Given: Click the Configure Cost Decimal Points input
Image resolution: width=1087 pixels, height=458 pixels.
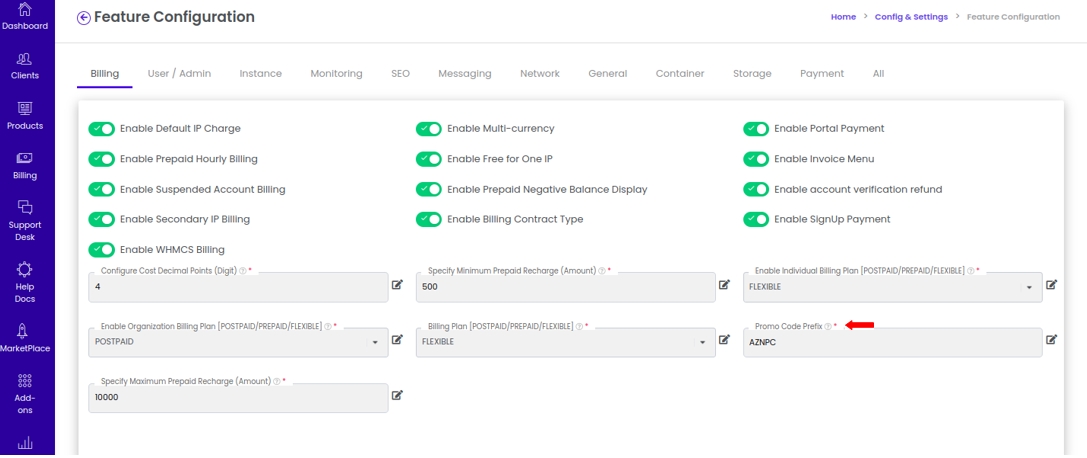Looking at the screenshot, I should 238,287.
